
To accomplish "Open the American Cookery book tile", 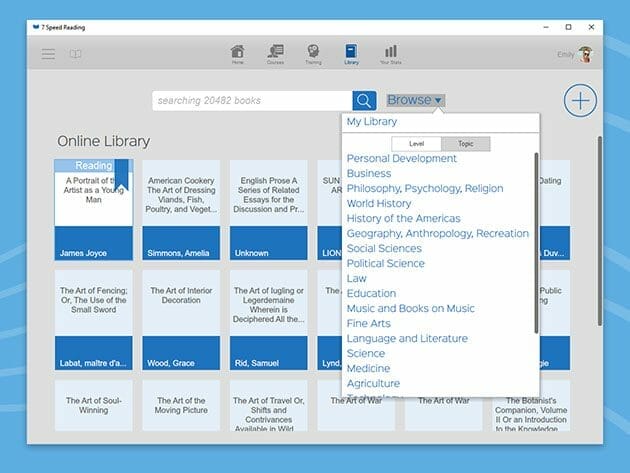I will pyautogui.click(x=181, y=209).
